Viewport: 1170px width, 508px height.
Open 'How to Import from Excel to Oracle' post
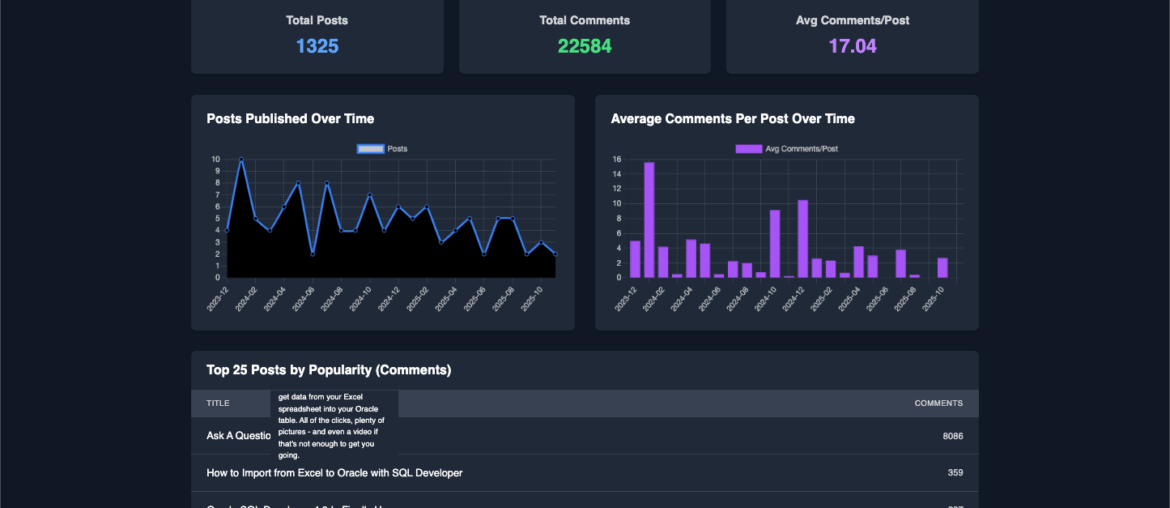[x=334, y=472]
